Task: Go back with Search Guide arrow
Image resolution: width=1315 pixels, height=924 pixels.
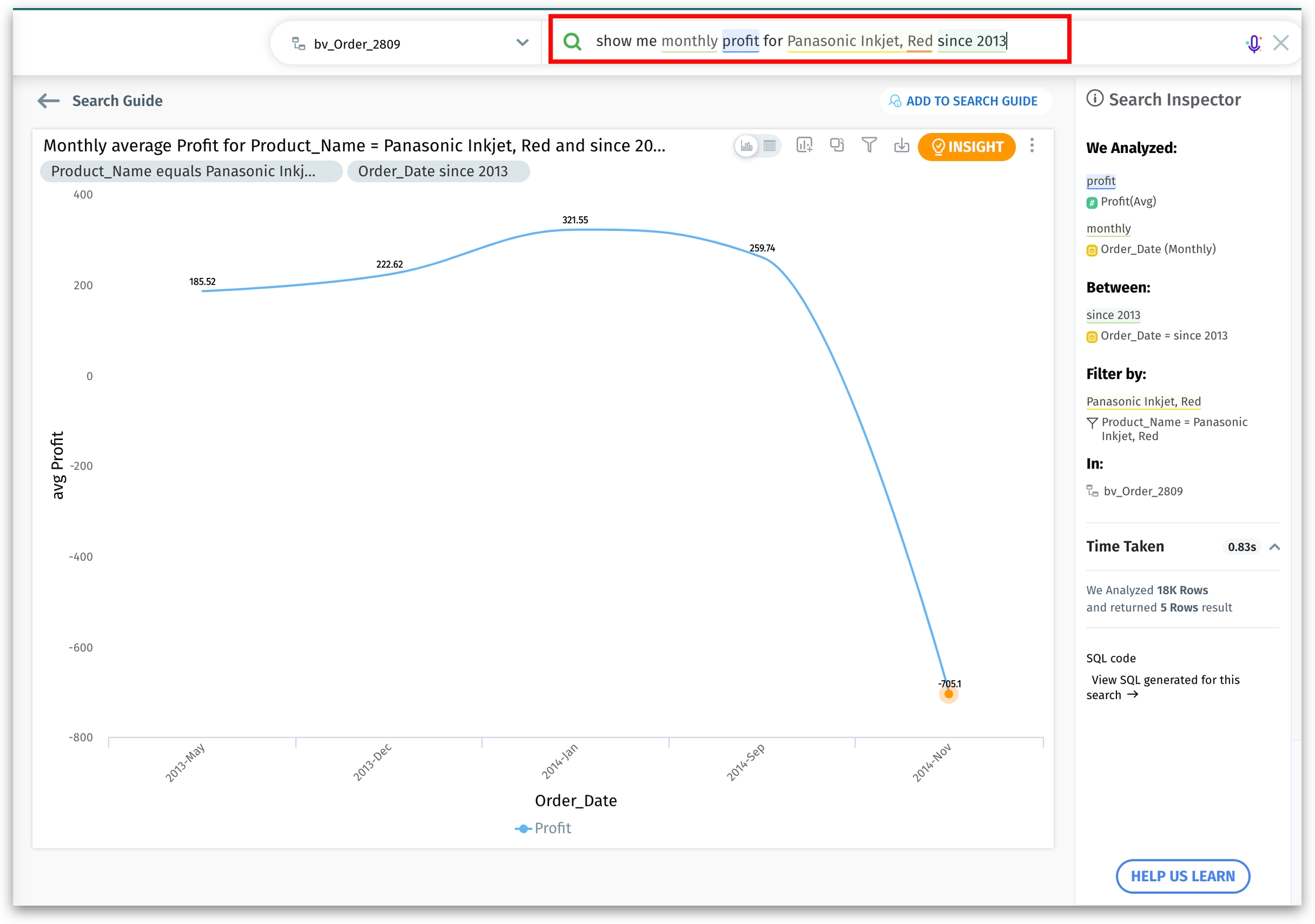Action: (x=49, y=101)
